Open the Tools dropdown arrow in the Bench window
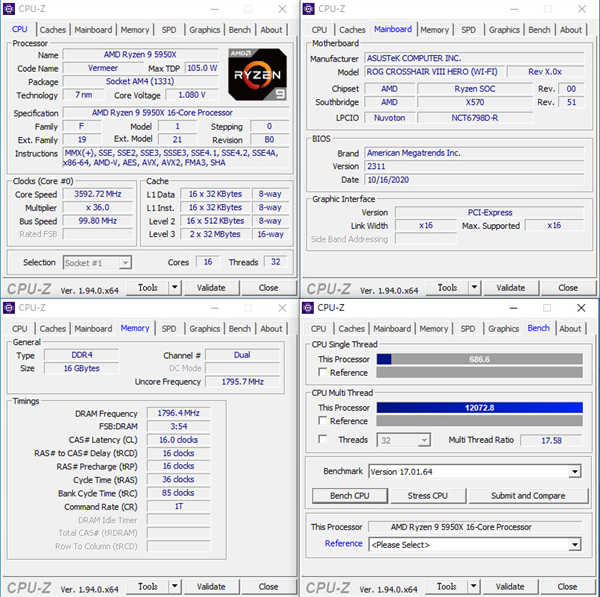The image size is (600, 597). [473, 586]
